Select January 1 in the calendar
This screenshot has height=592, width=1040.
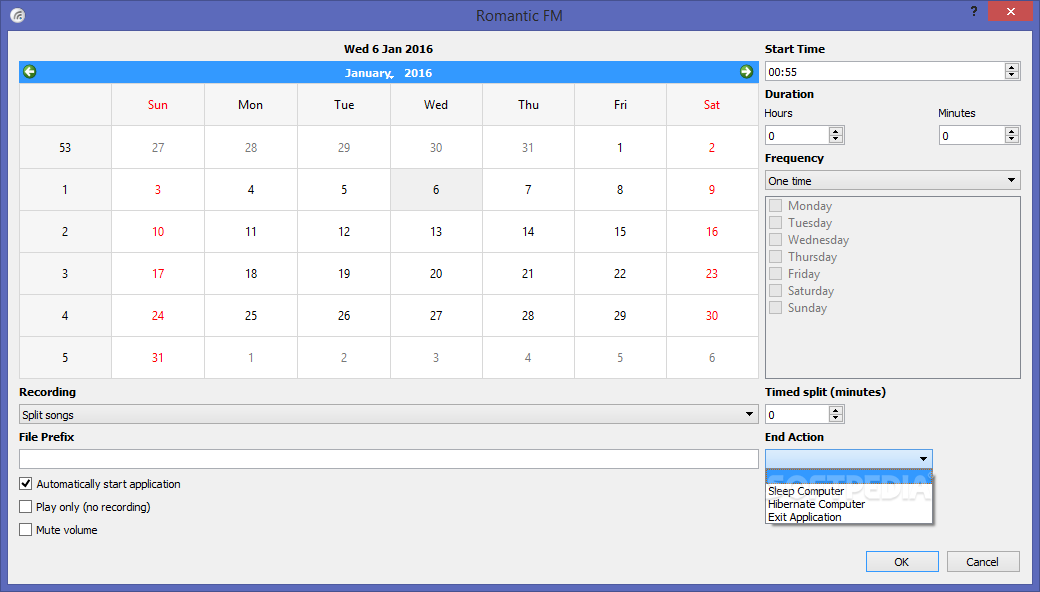(619, 147)
